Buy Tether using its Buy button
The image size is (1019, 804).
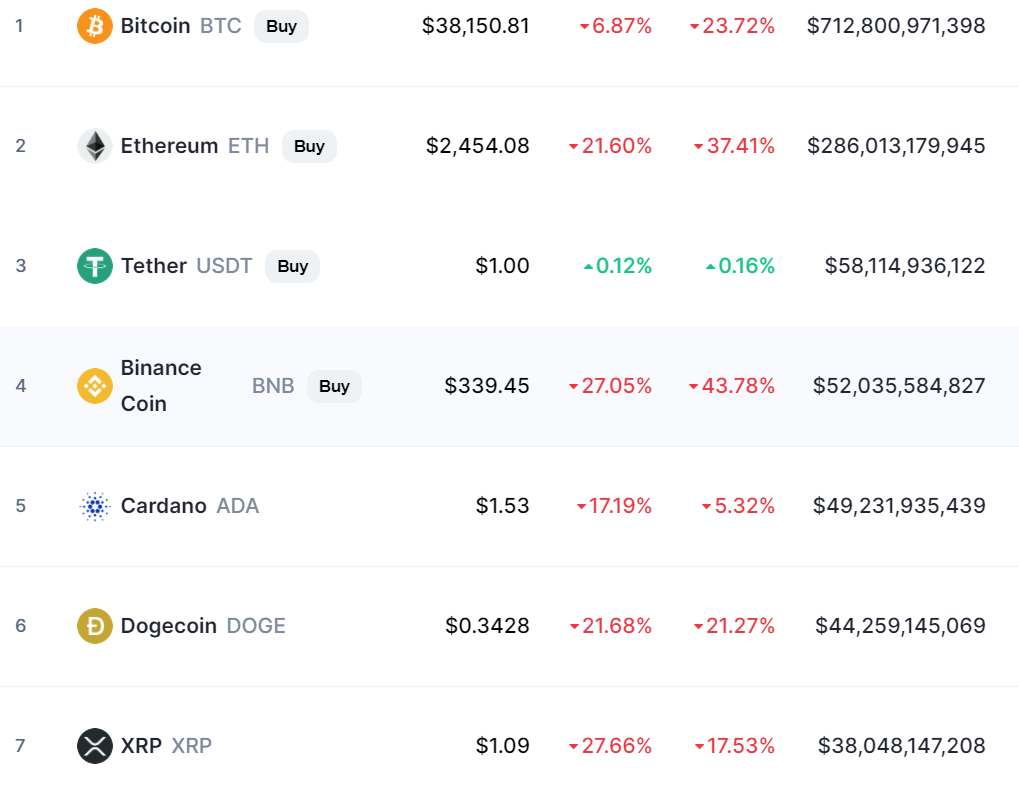292,266
